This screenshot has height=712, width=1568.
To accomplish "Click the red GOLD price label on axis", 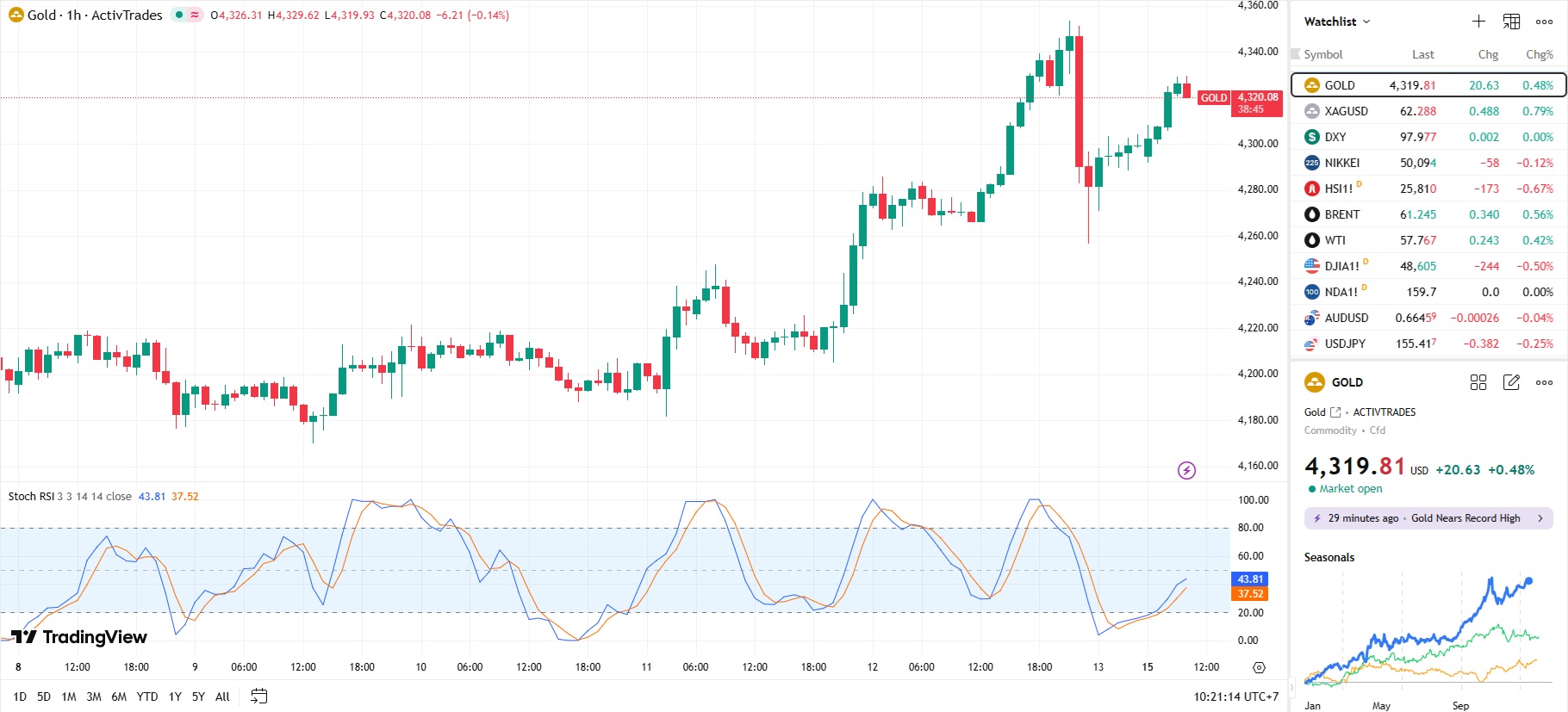I will [1213, 98].
